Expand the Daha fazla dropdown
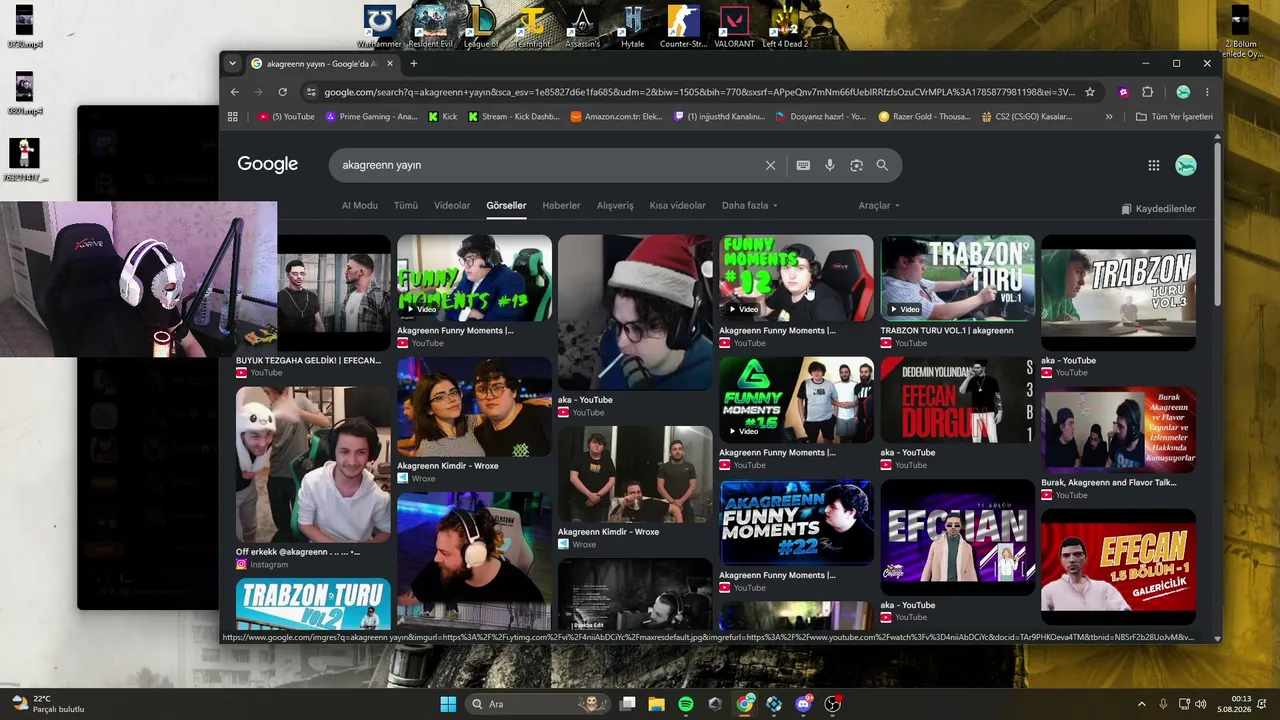The width and height of the screenshot is (1280, 720). pyautogui.click(x=749, y=206)
